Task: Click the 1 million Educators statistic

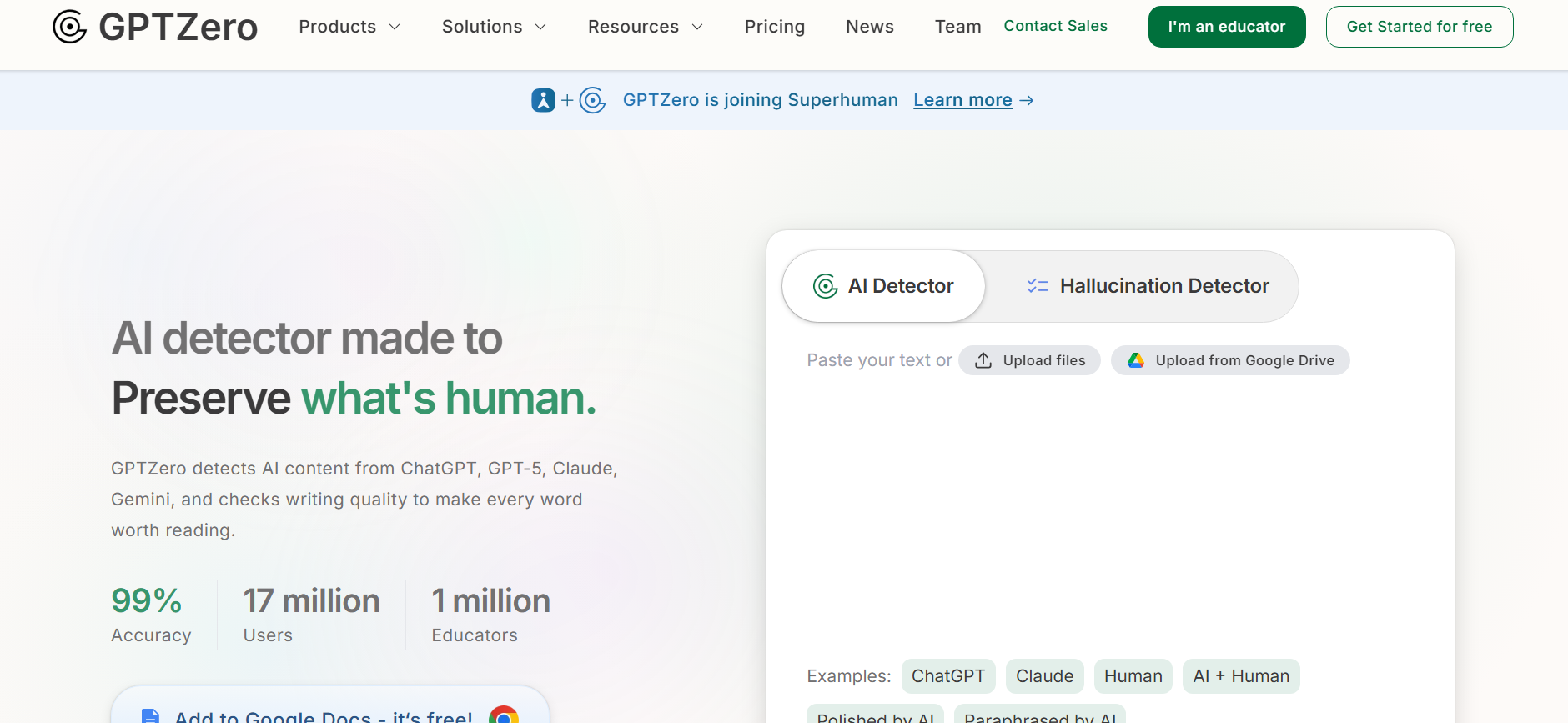Action: [491, 615]
